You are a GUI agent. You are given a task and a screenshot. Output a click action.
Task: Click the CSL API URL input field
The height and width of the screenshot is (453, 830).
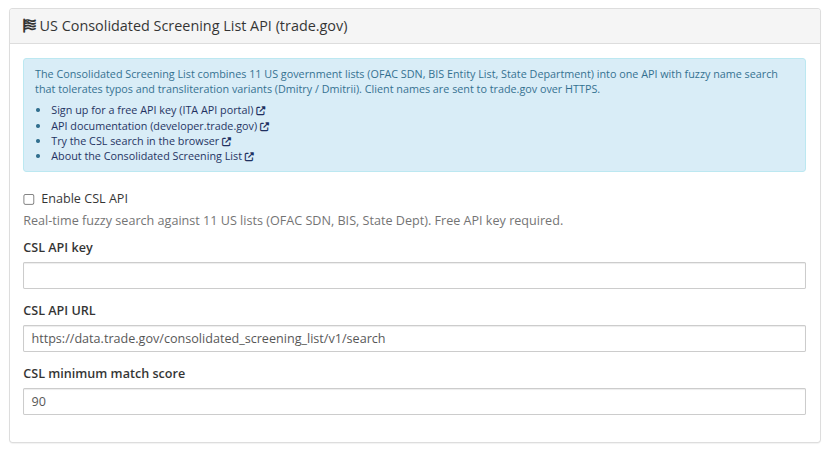[414, 339]
